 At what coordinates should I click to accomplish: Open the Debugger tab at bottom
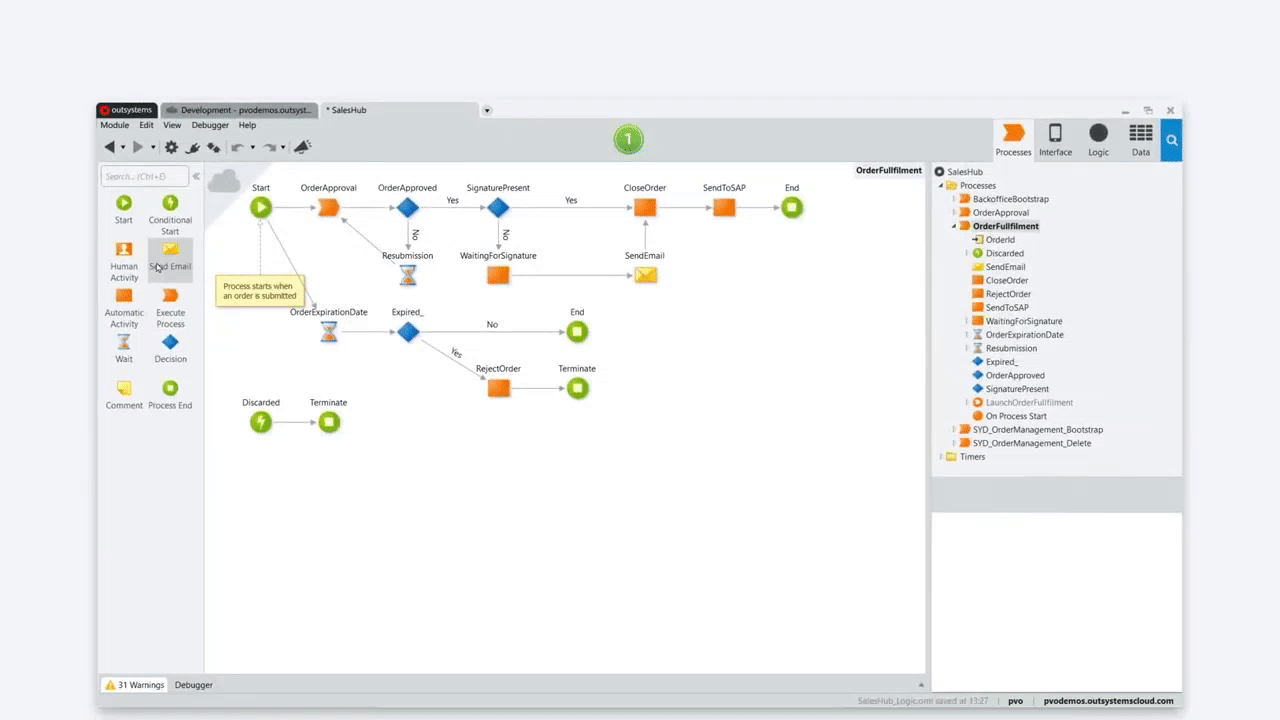[x=193, y=685]
